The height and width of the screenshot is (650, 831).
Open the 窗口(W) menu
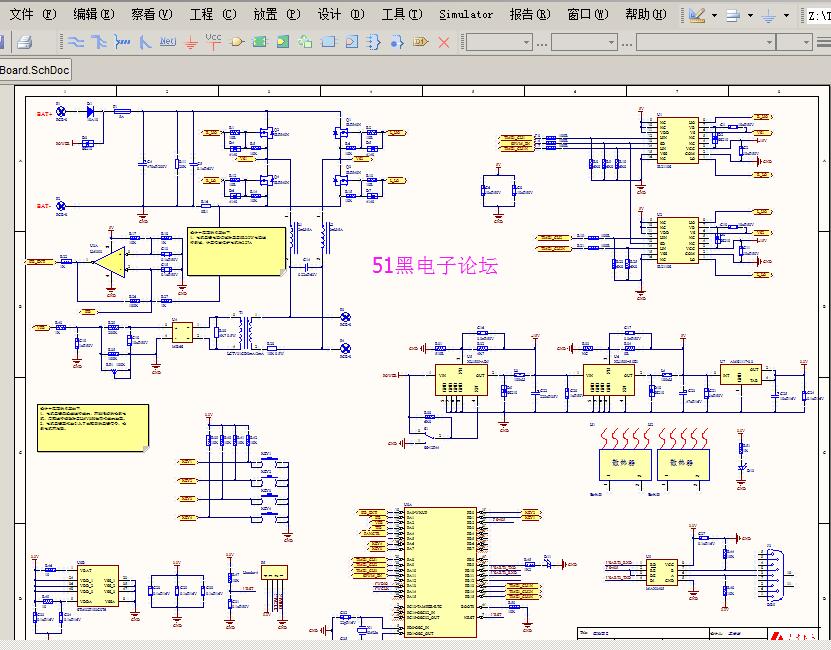point(588,14)
